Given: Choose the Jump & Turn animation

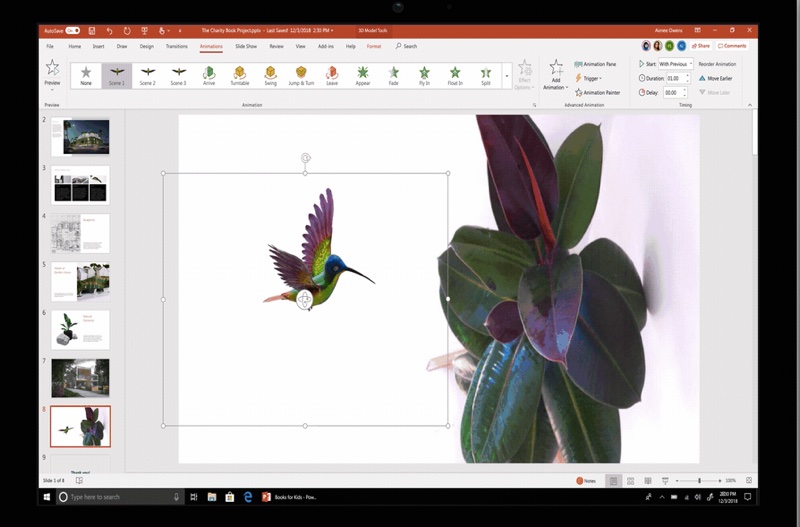Looking at the screenshot, I should pos(301,75).
